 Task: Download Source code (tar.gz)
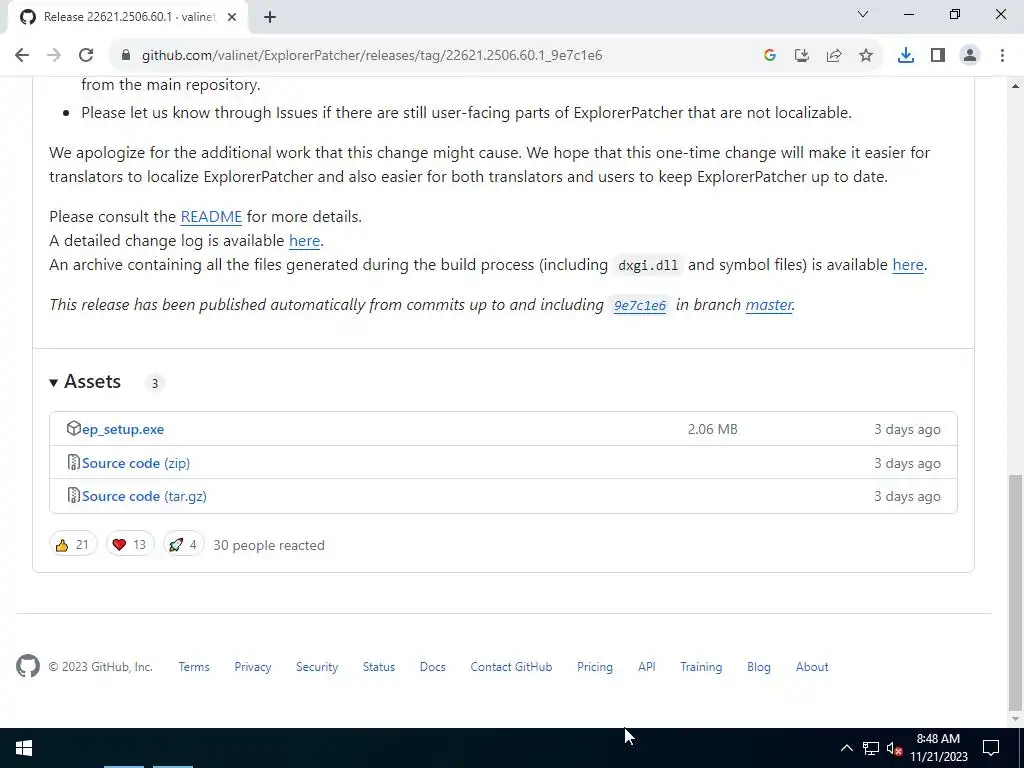click(x=144, y=496)
